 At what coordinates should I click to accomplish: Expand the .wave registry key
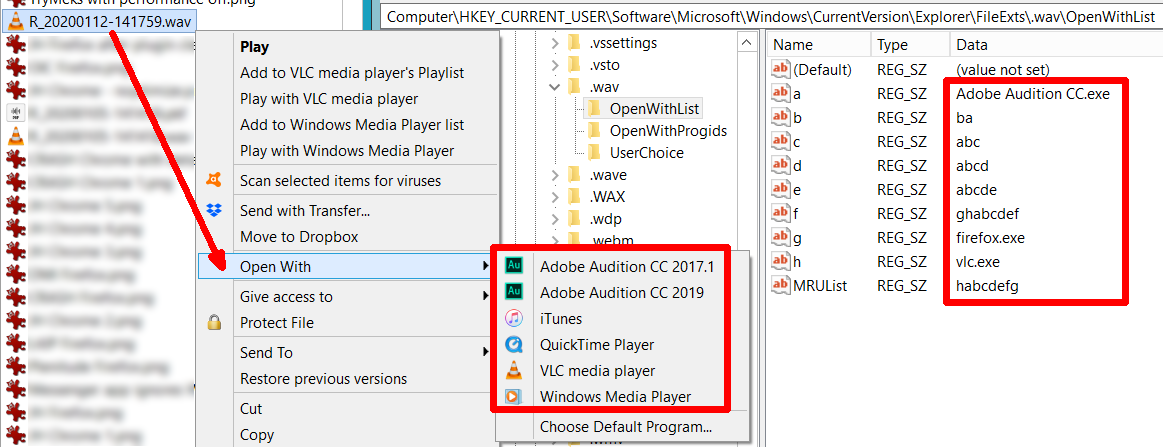(x=554, y=176)
